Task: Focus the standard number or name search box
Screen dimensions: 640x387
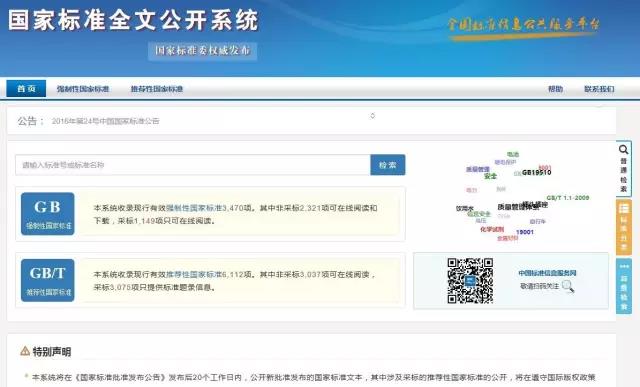Action: point(193,165)
